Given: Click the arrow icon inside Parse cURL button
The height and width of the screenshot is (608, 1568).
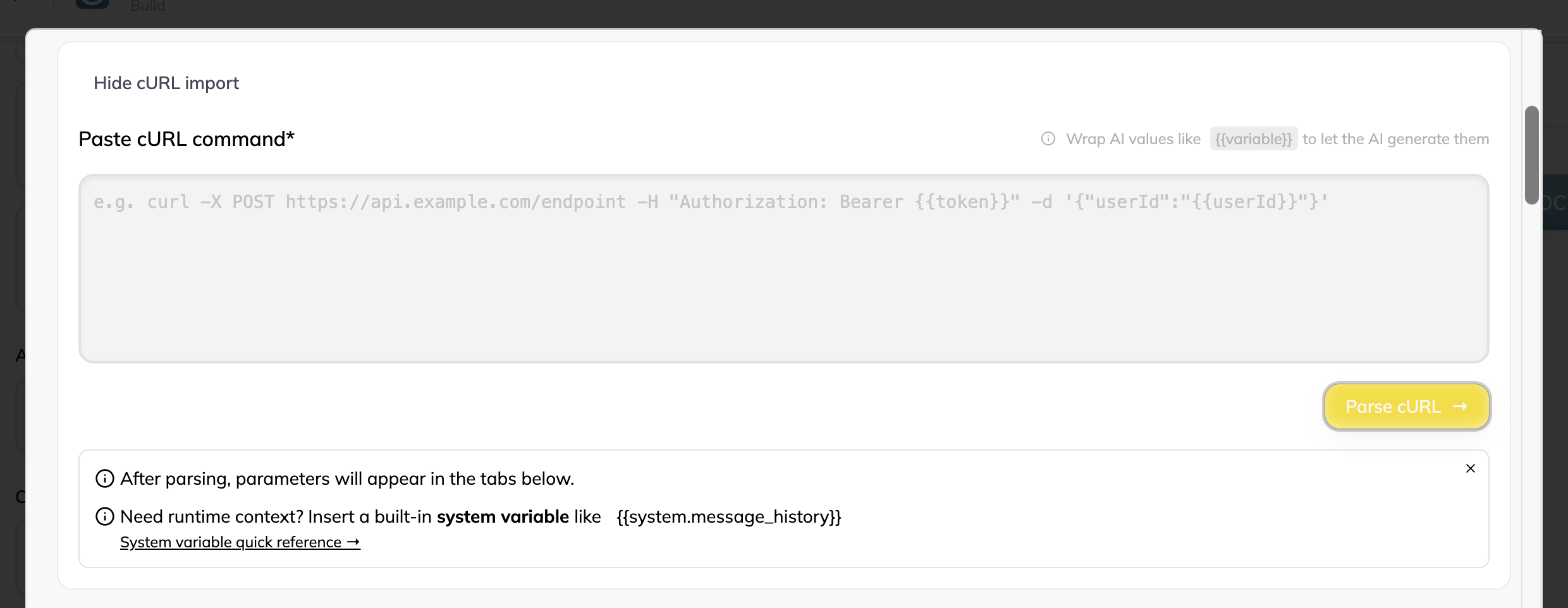Looking at the screenshot, I should pos(1460,406).
